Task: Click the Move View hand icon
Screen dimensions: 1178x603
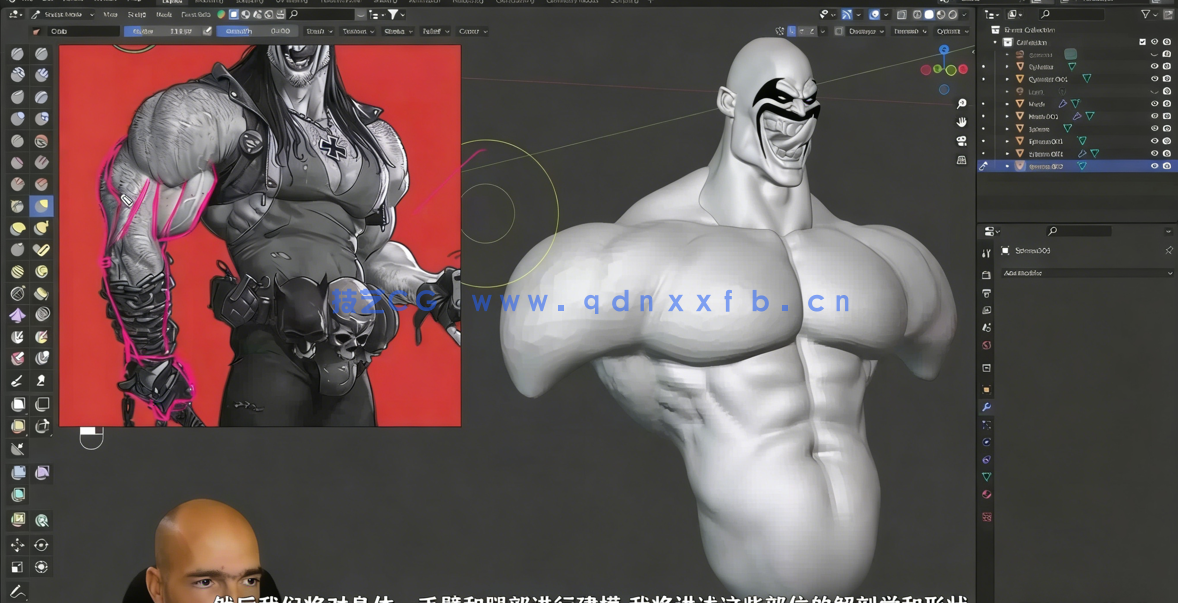Action: (x=961, y=120)
